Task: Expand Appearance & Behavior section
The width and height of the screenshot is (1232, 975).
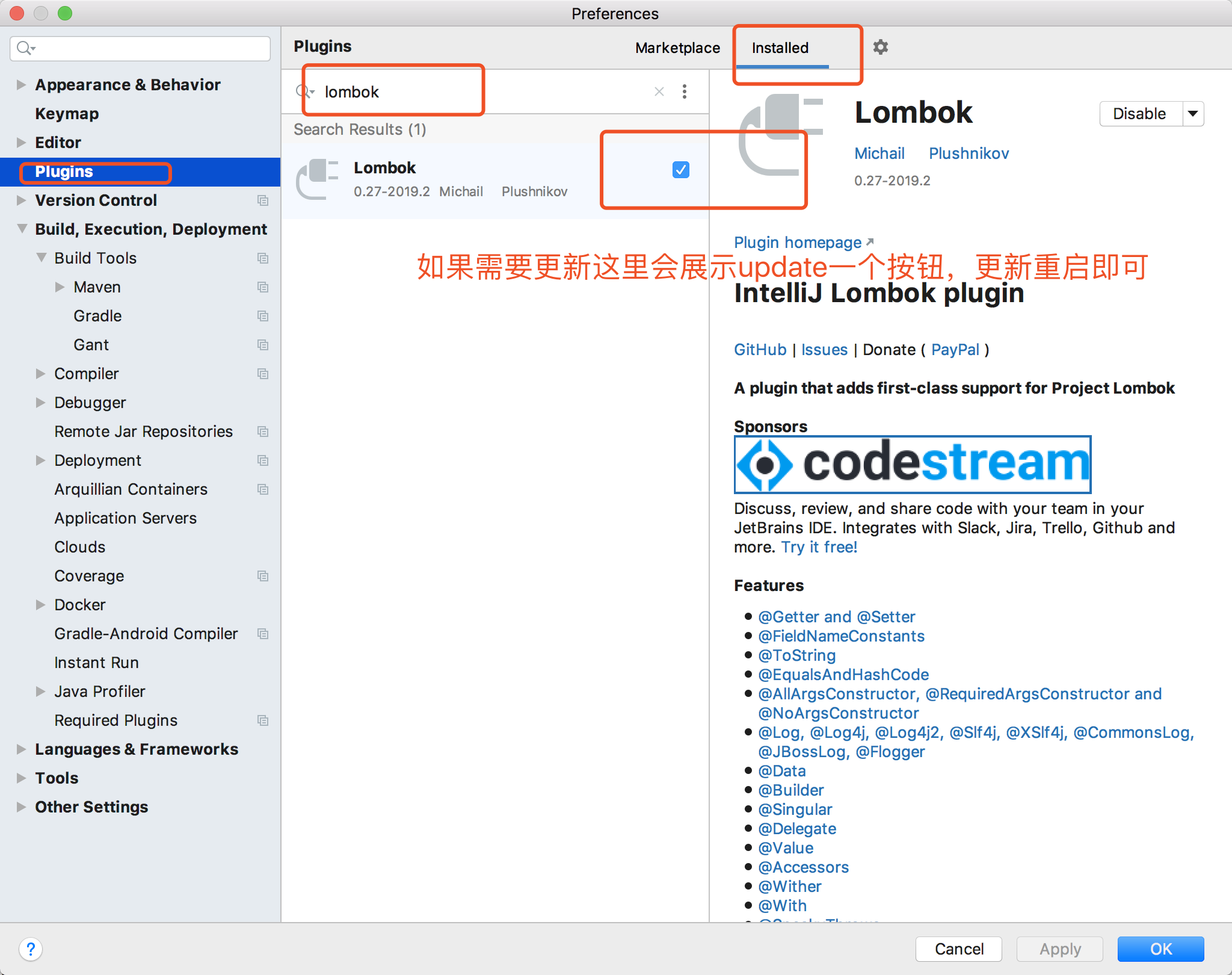Action: point(21,85)
